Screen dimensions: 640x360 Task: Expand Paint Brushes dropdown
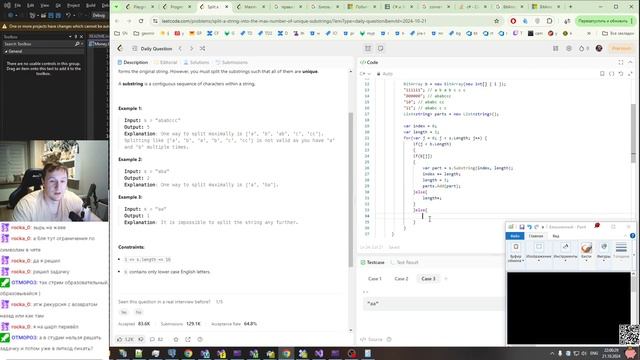[x=586, y=252]
